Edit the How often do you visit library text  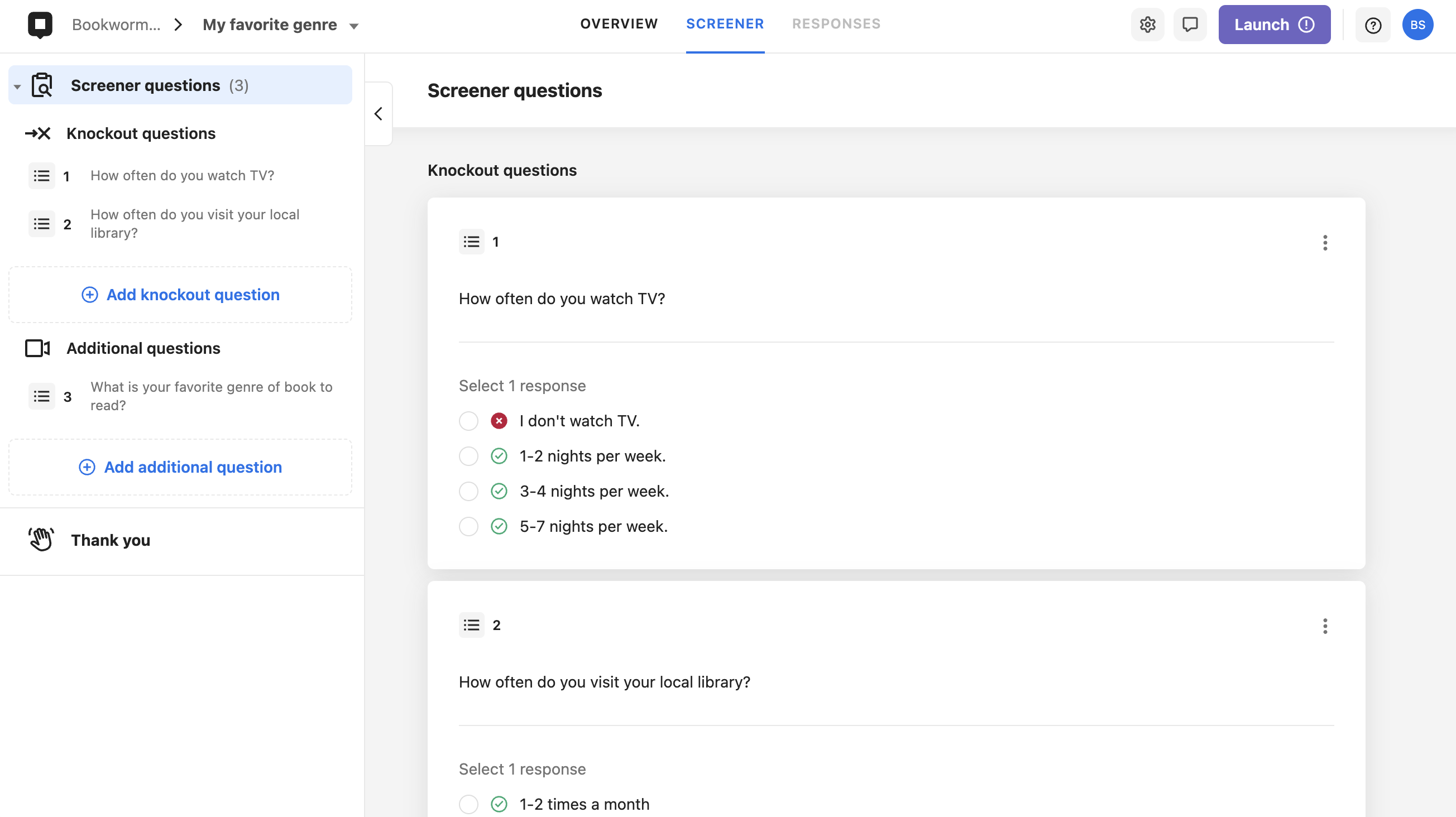pos(604,682)
